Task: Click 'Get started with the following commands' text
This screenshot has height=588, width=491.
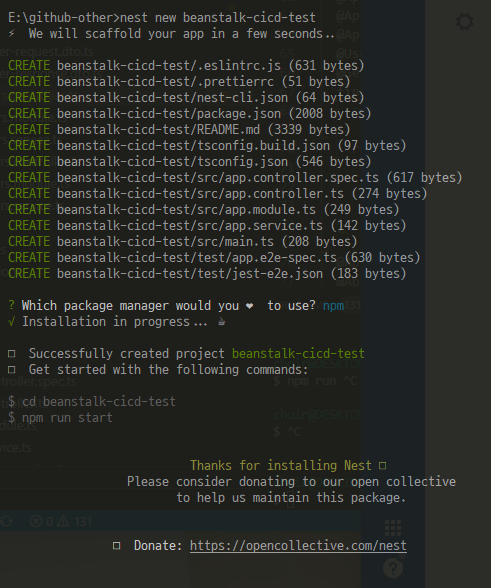Action: (168, 370)
